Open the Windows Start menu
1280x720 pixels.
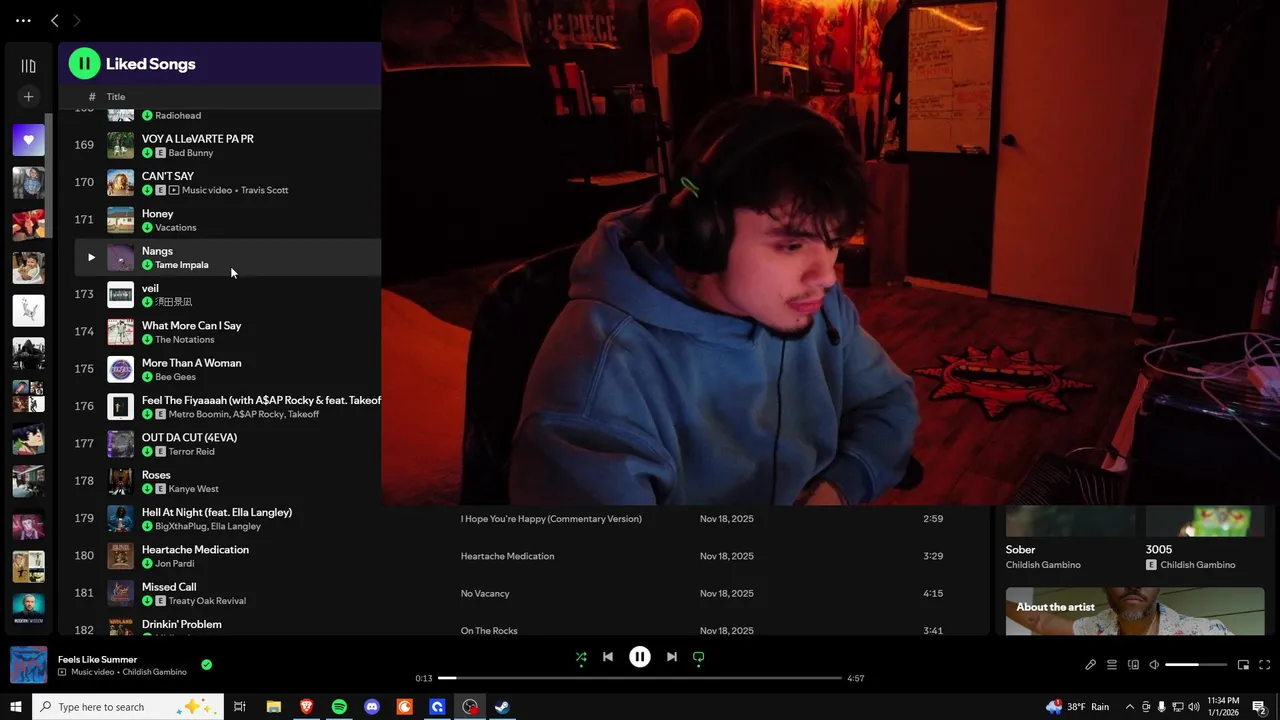tap(16, 707)
